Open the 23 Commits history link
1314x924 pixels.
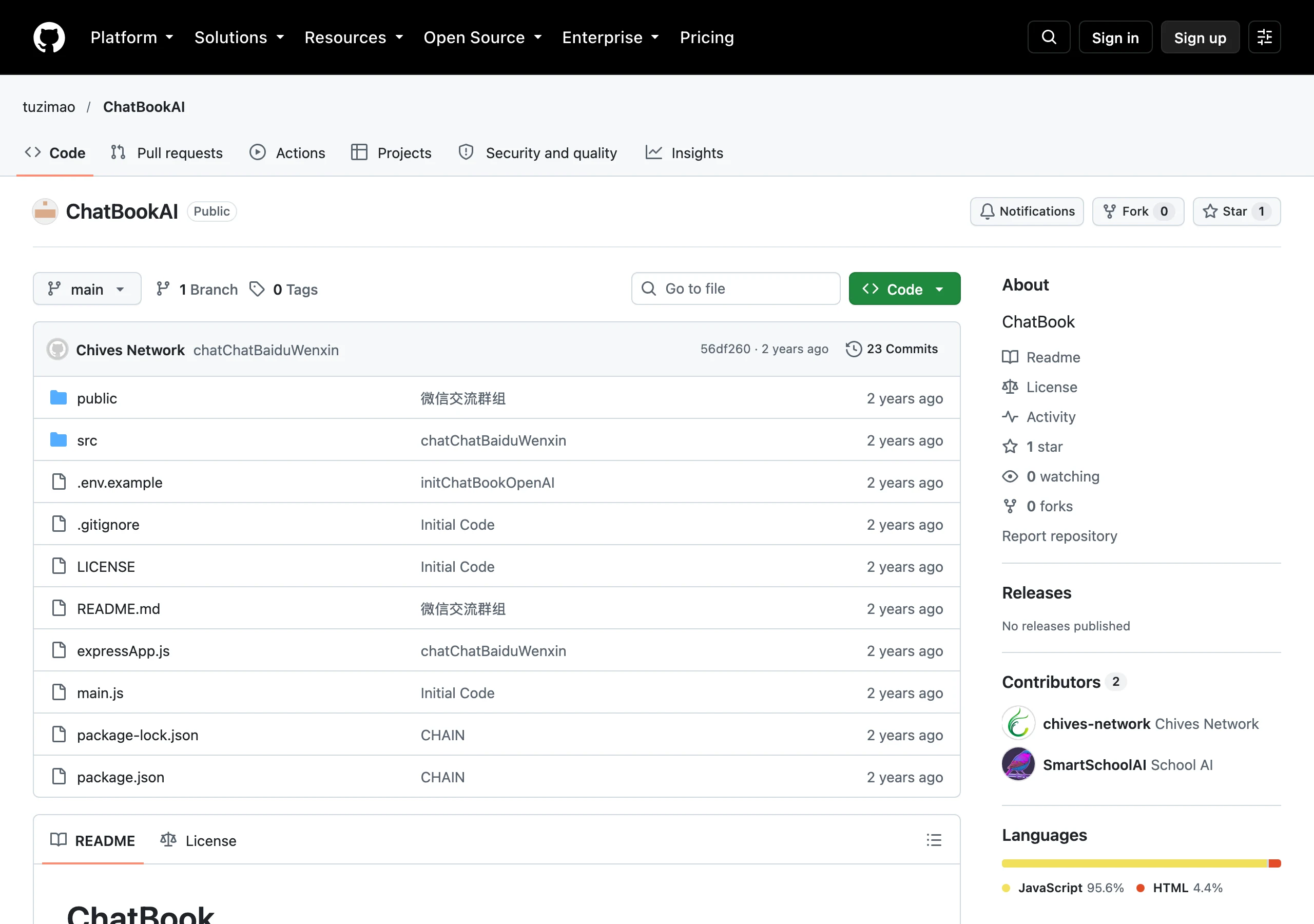[x=892, y=349]
